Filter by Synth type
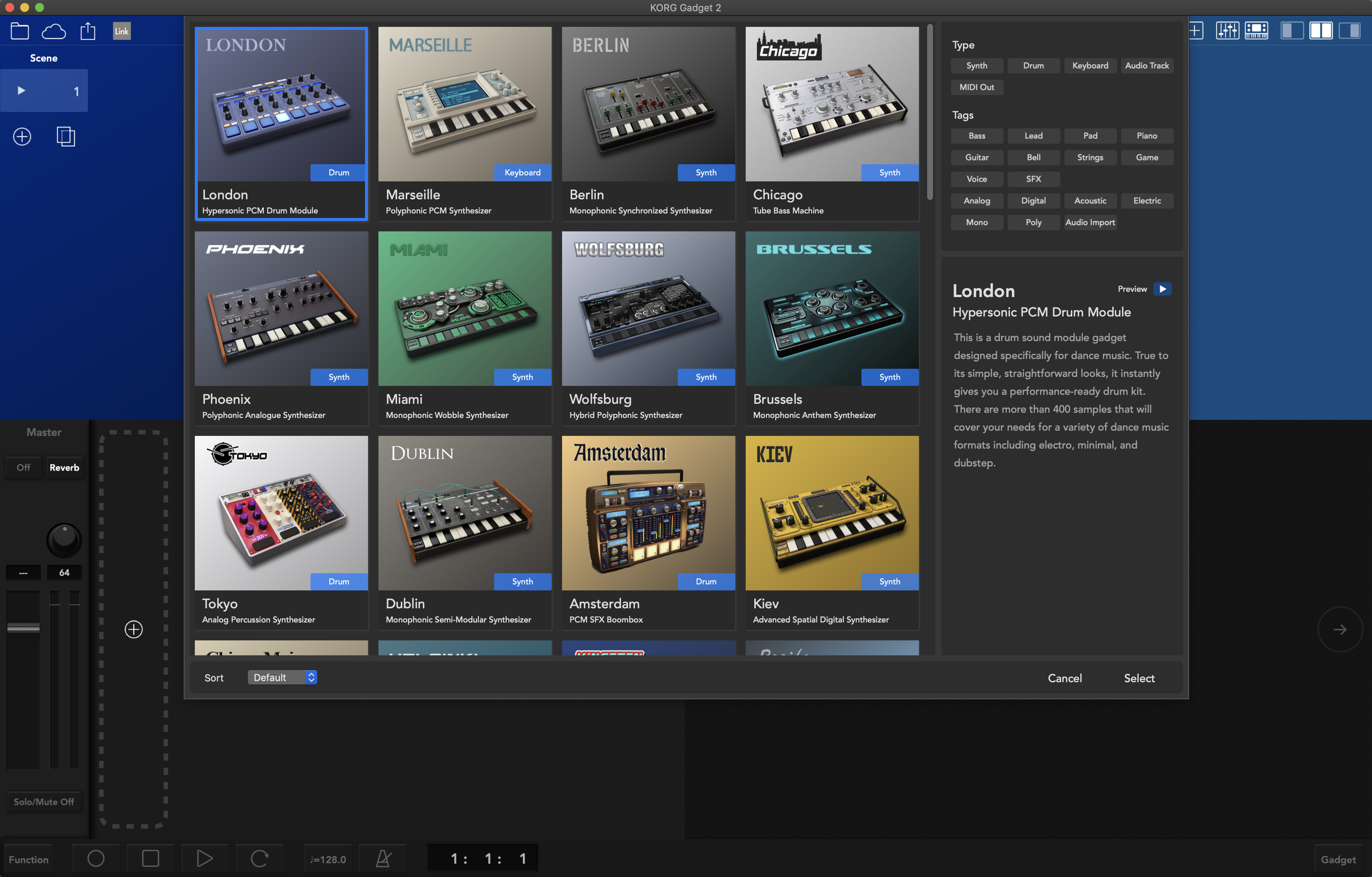The height and width of the screenshot is (877, 1372). coord(977,66)
